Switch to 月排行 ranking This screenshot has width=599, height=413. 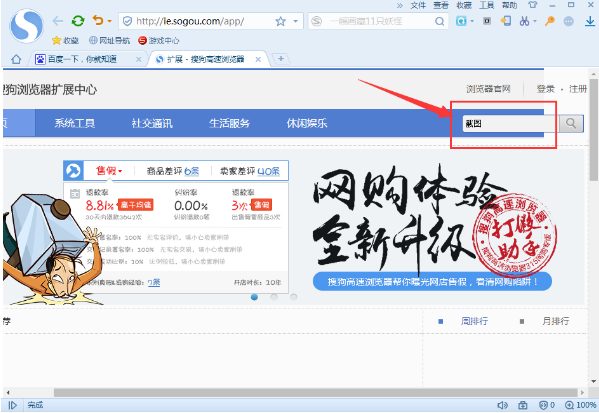tap(555, 321)
